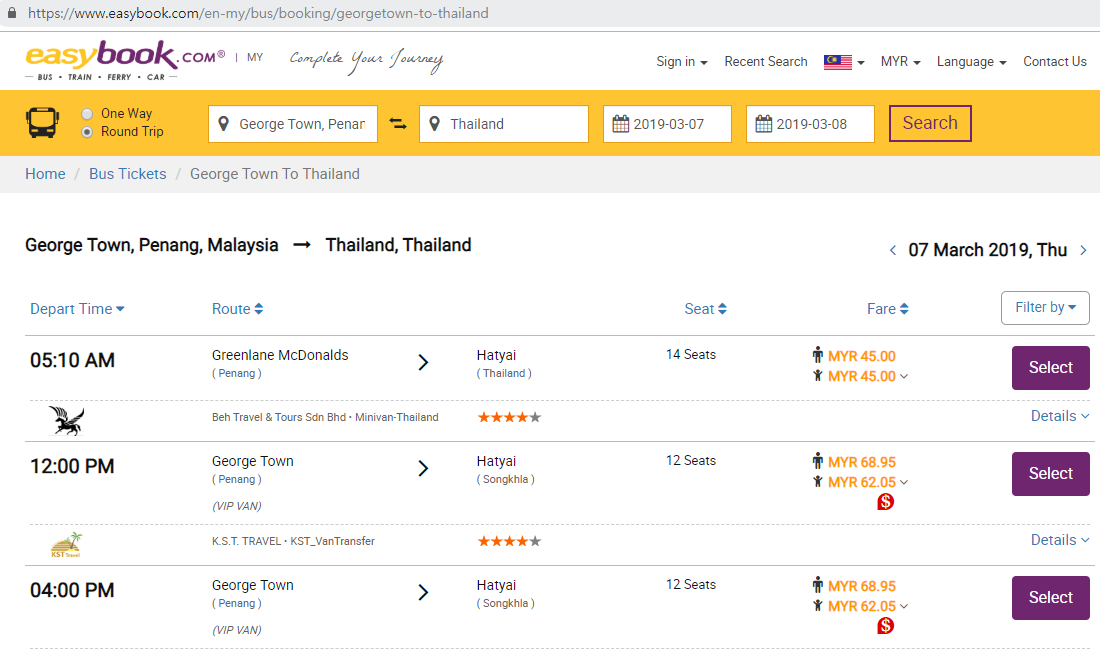Click red dollar icon on 12:00 PM trip
1100x653 pixels.
click(885, 501)
